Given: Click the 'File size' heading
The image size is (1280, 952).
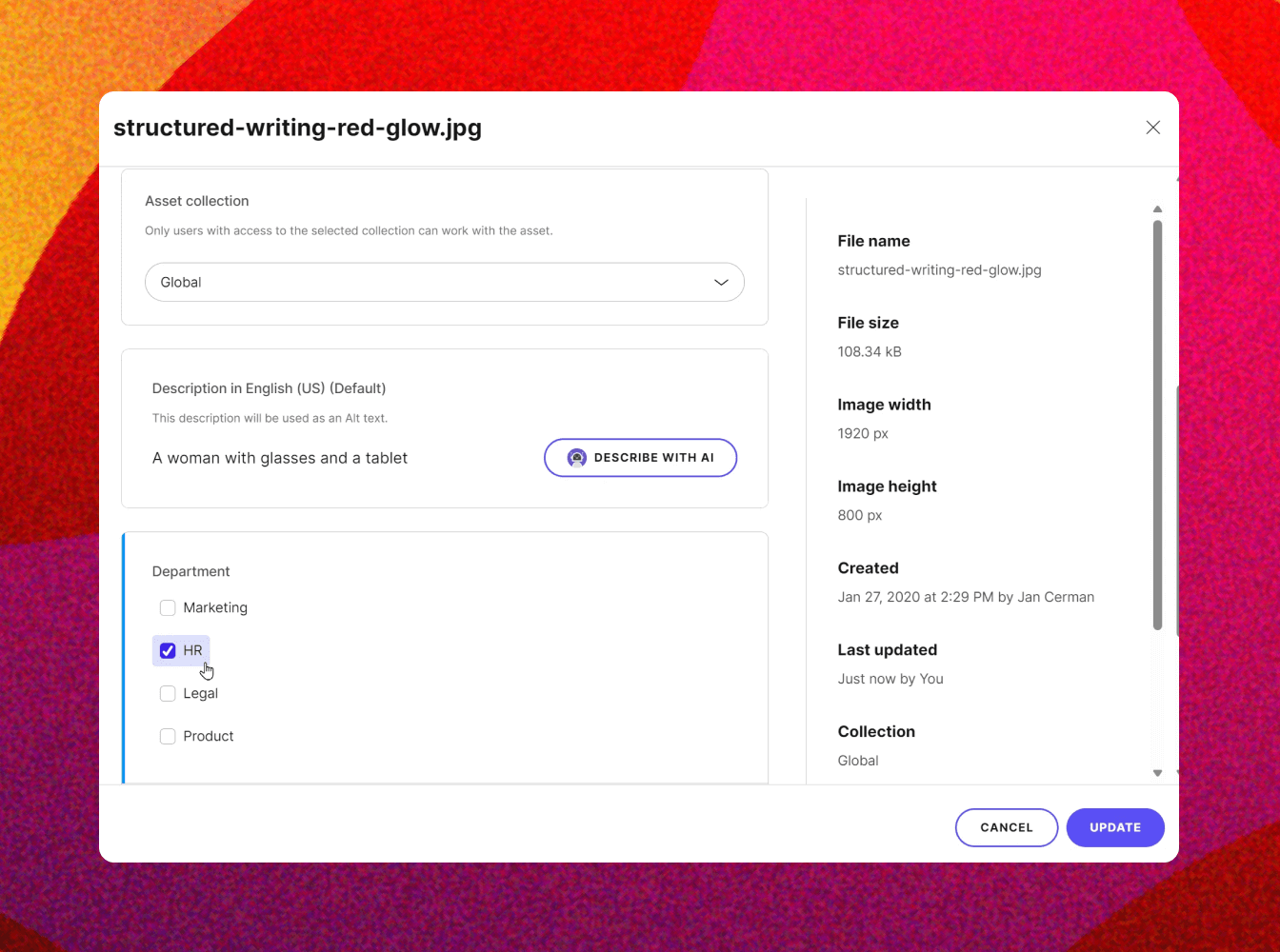Looking at the screenshot, I should (869, 323).
